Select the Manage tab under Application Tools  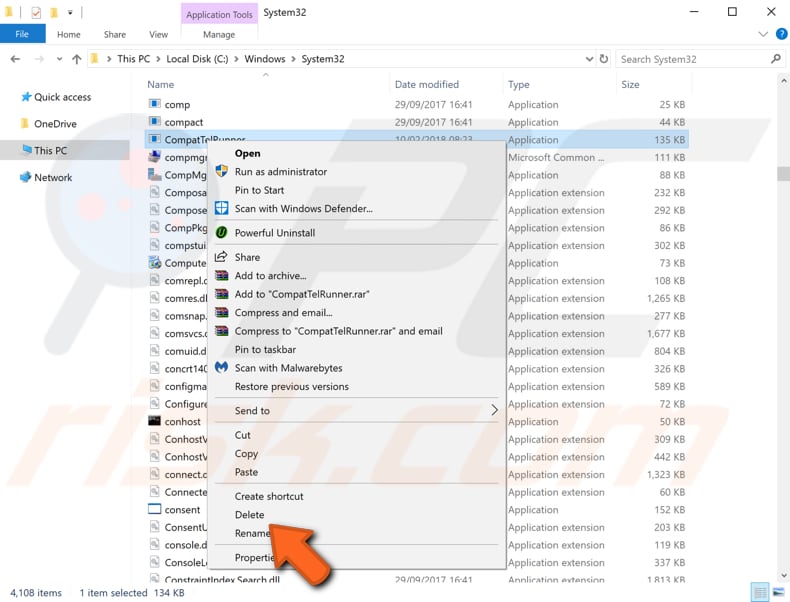[x=219, y=34]
